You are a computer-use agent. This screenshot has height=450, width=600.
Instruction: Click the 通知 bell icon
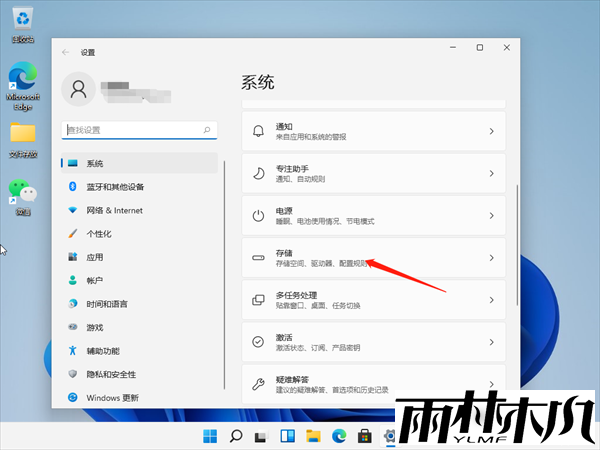(258, 131)
